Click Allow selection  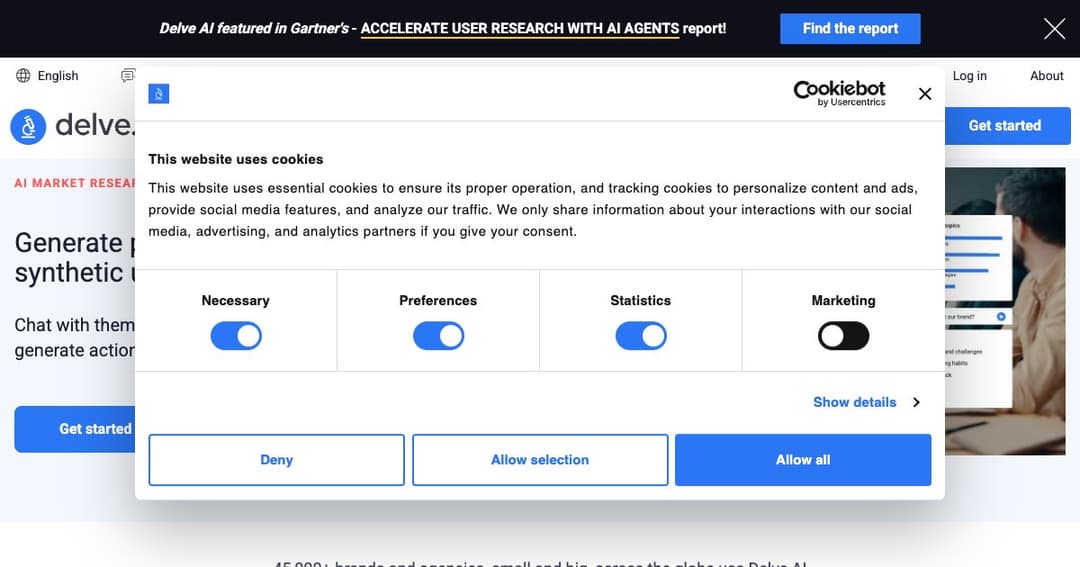point(540,460)
